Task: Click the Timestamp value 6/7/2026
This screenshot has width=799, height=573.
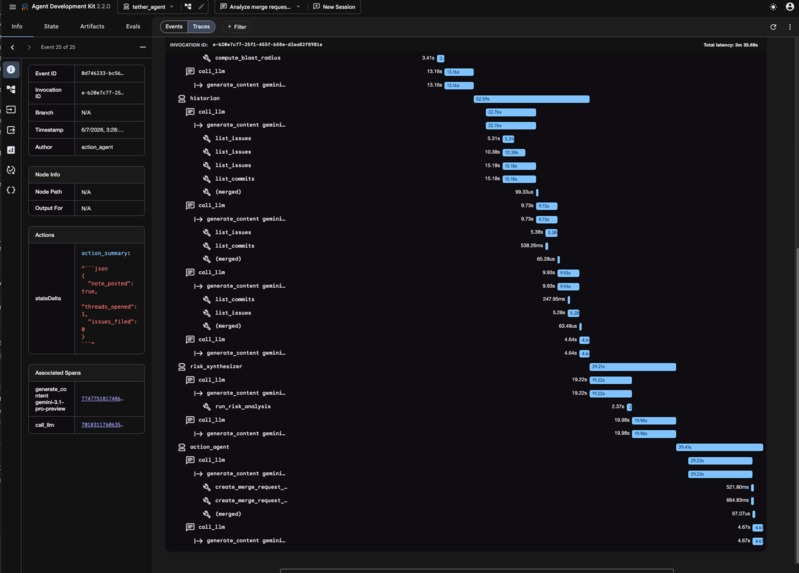Action: coord(102,130)
